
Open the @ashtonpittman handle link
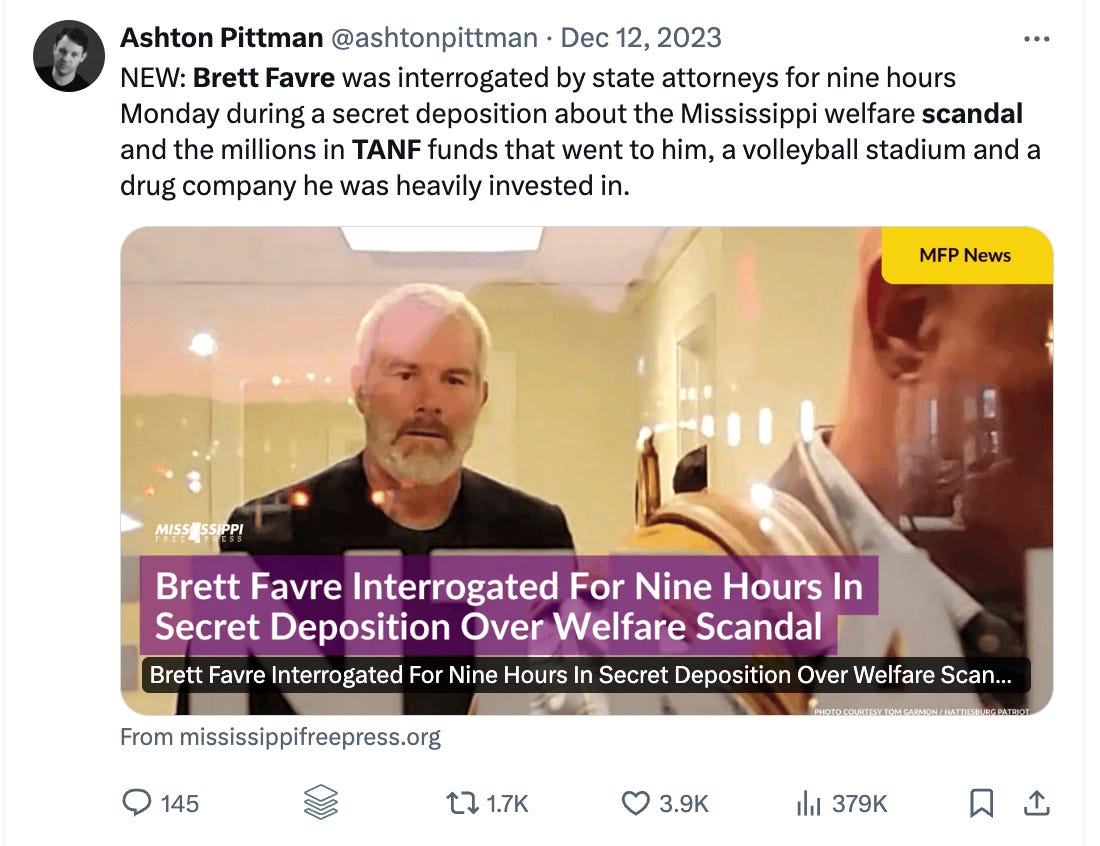click(x=434, y=38)
